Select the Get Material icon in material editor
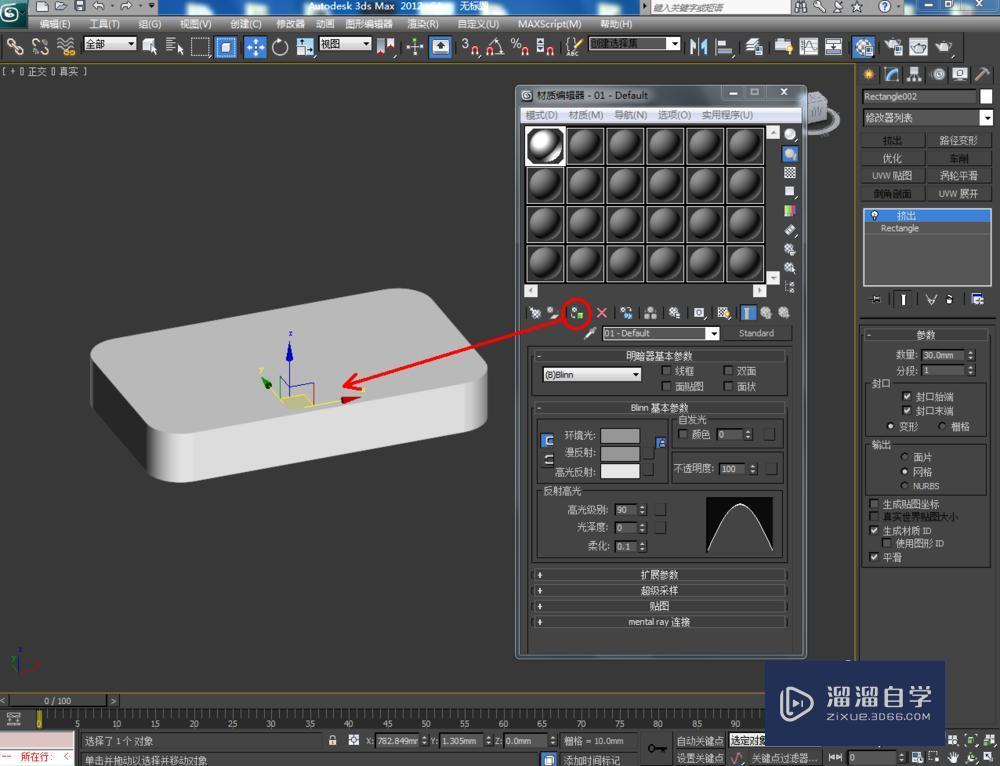 point(536,313)
